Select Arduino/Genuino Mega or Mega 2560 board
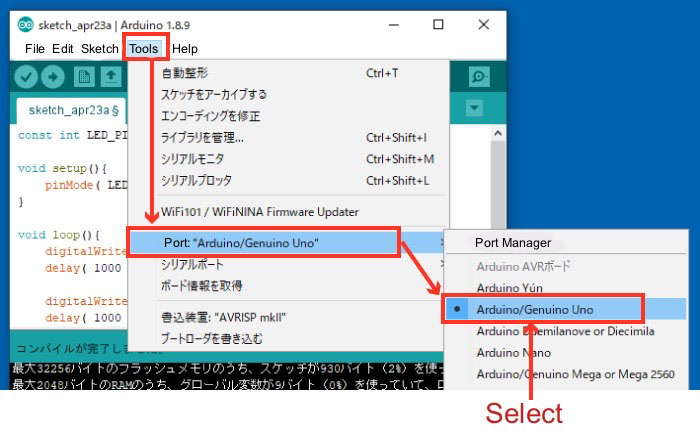 point(566,374)
